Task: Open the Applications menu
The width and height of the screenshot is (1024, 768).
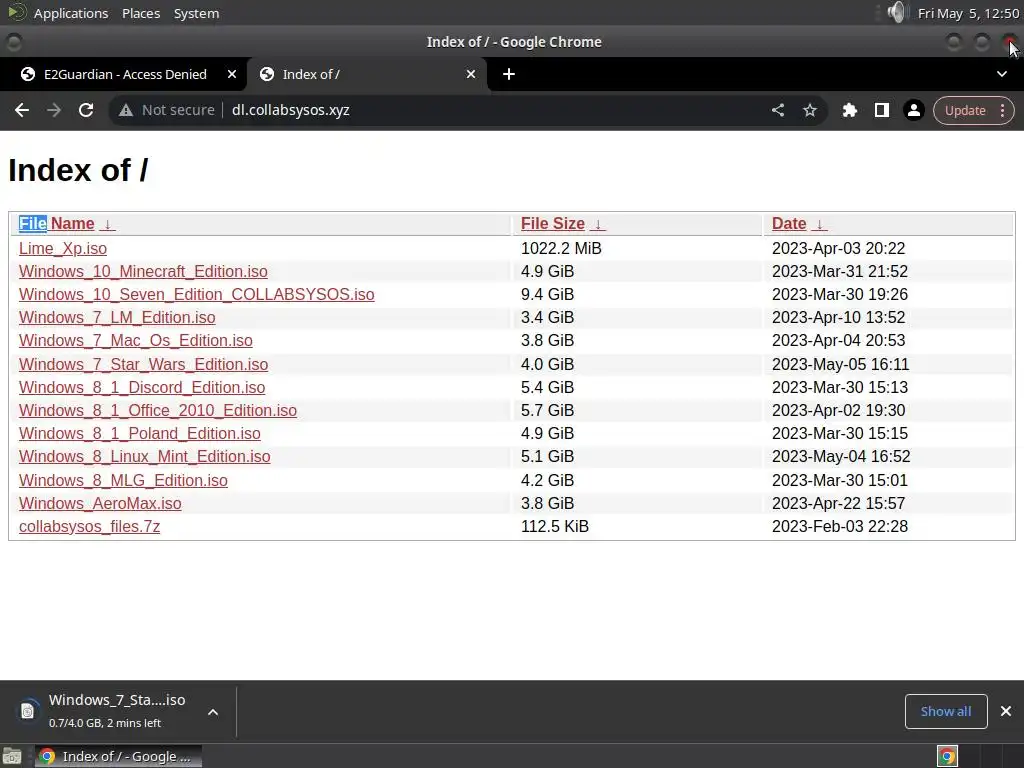Action: (x=71, y=13)
